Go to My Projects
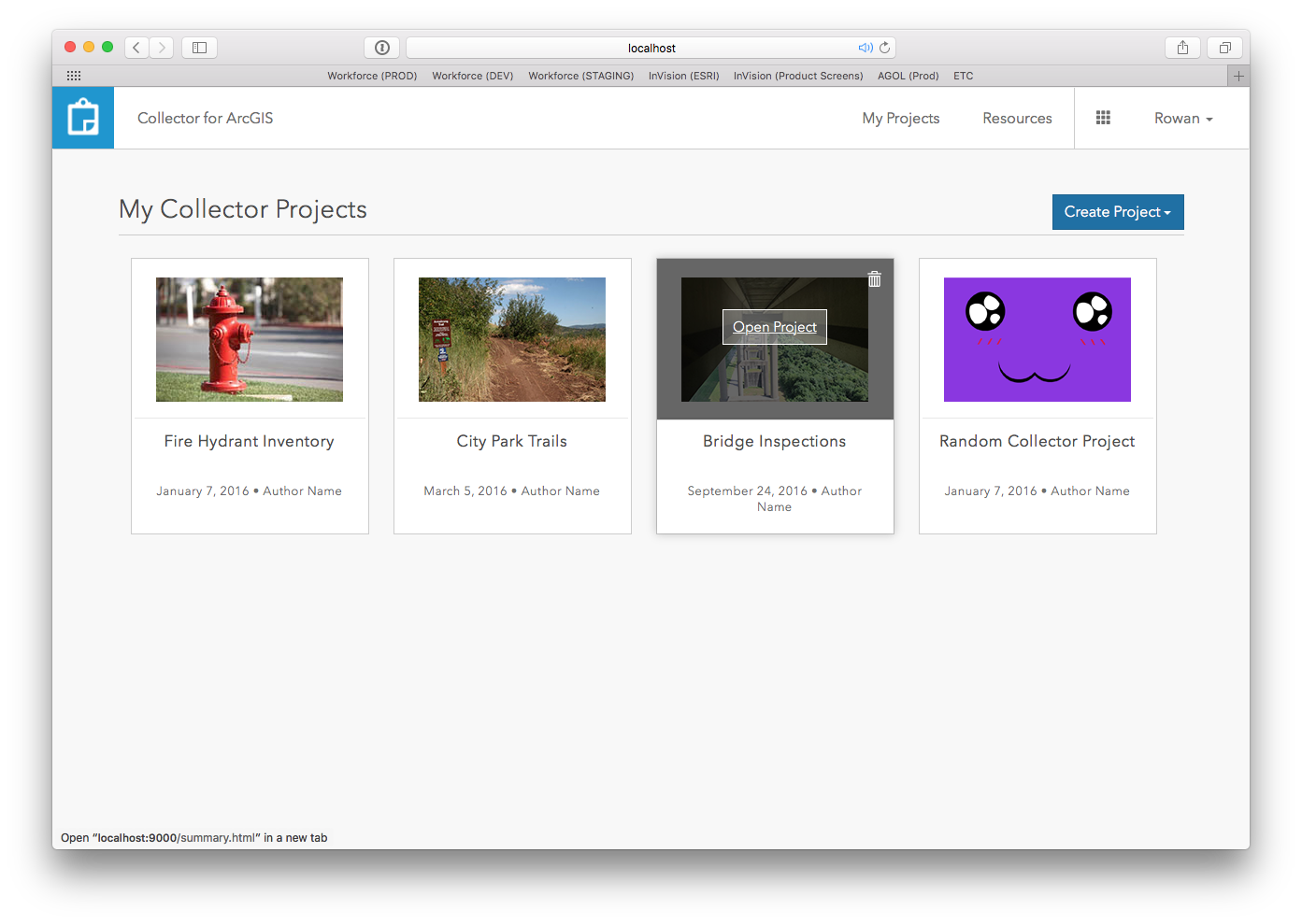The height and width of the screenshot is (924, 1302). 901,119
